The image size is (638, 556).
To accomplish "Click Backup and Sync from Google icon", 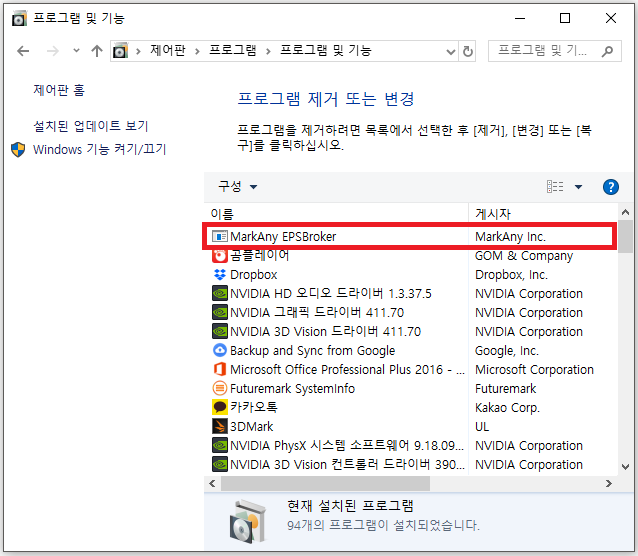I will (x=220, y=350).
